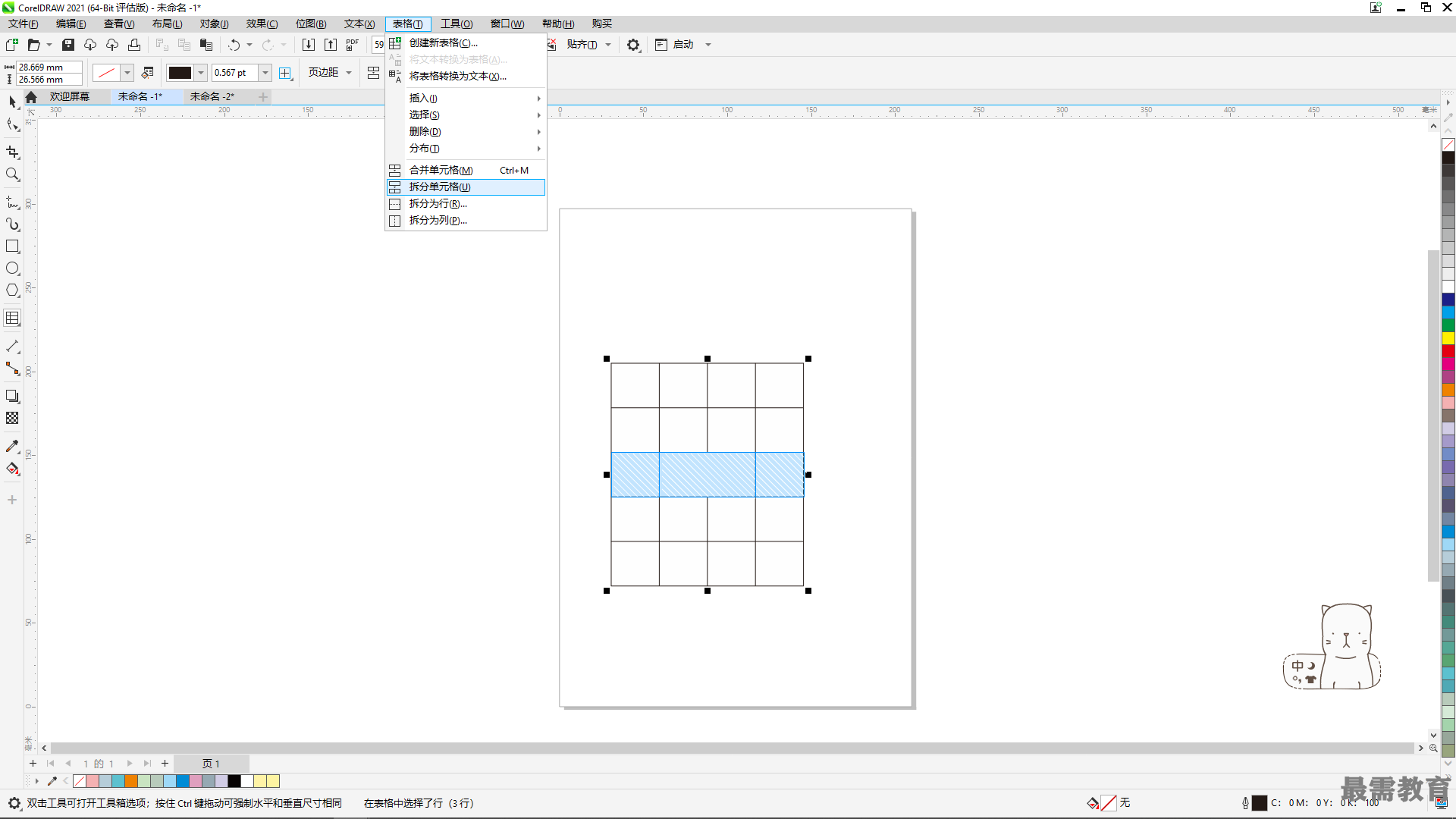
Task: Open the 效果 menu
Action: pyautogui.click(x=262, y=24)
